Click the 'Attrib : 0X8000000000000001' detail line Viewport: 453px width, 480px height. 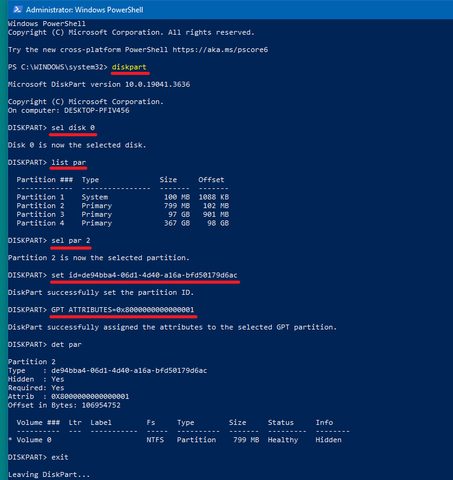coord(68,396)
